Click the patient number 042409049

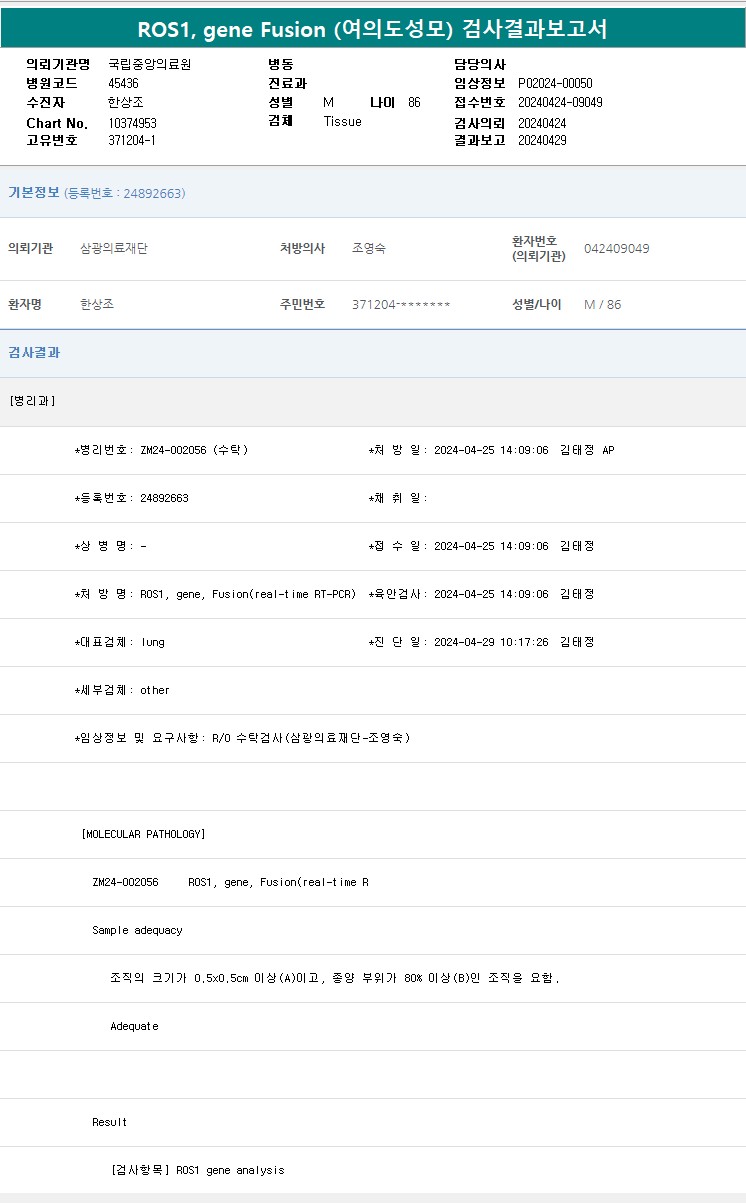pos(616,248)
